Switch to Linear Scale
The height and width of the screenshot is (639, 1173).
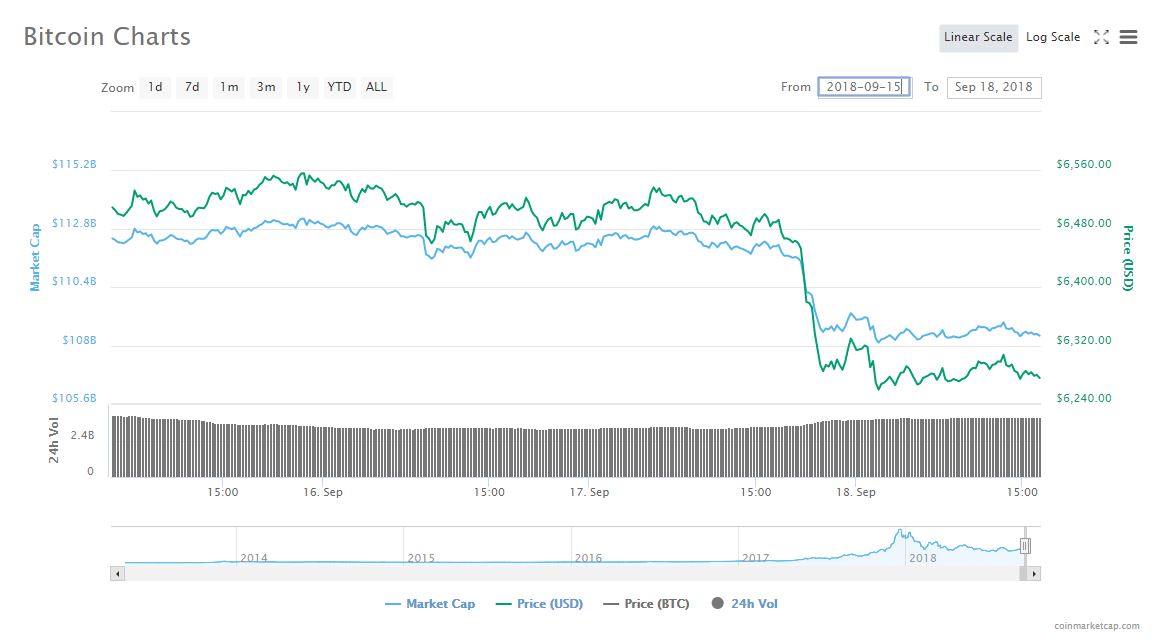point(978,37)
